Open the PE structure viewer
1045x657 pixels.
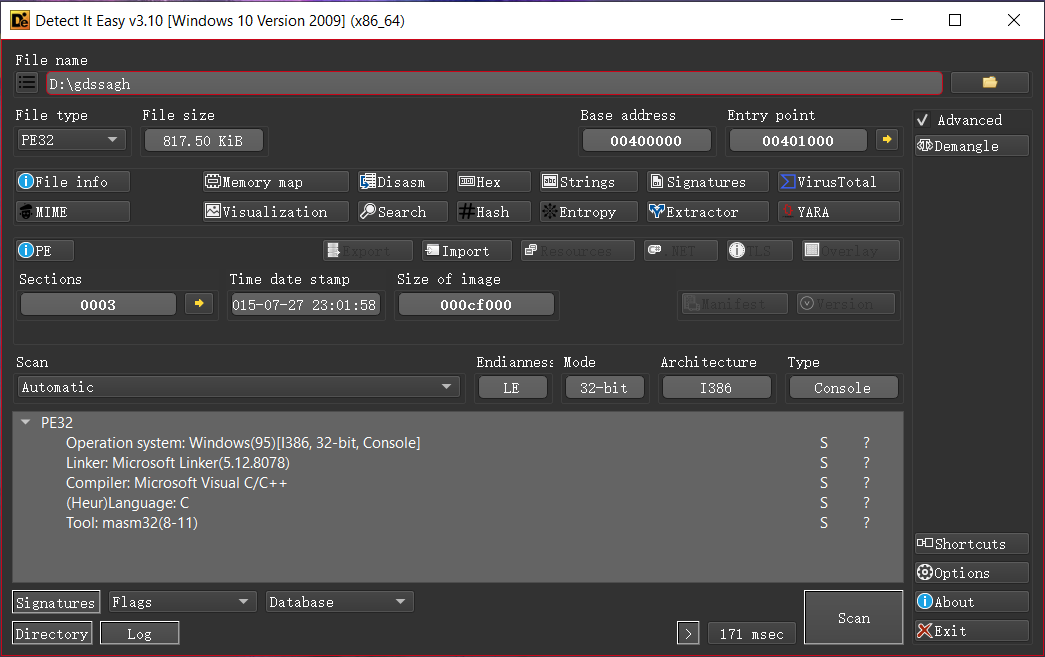(x=45, y=251)
